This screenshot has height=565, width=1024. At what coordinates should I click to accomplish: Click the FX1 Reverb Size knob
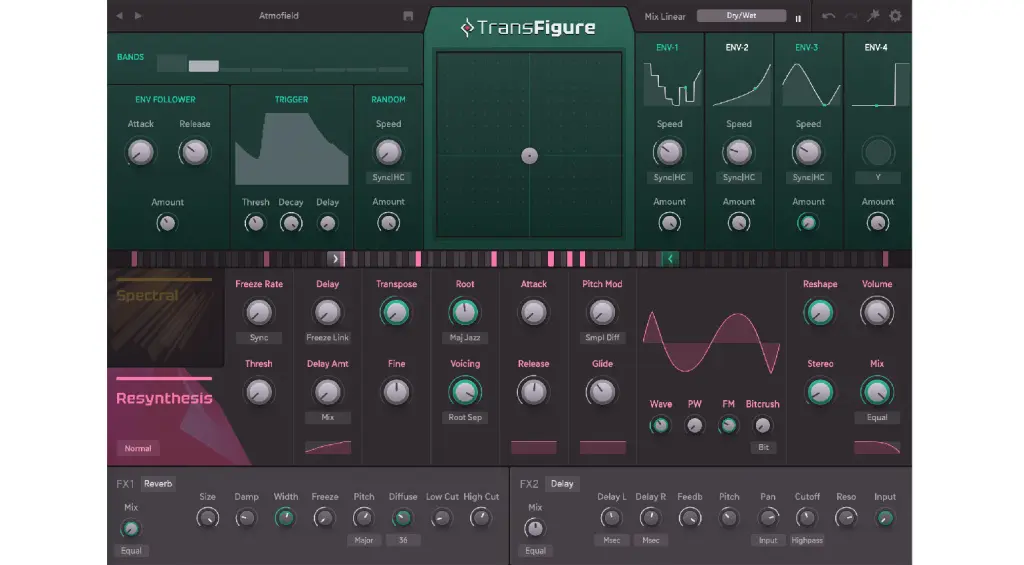point(208,519)
